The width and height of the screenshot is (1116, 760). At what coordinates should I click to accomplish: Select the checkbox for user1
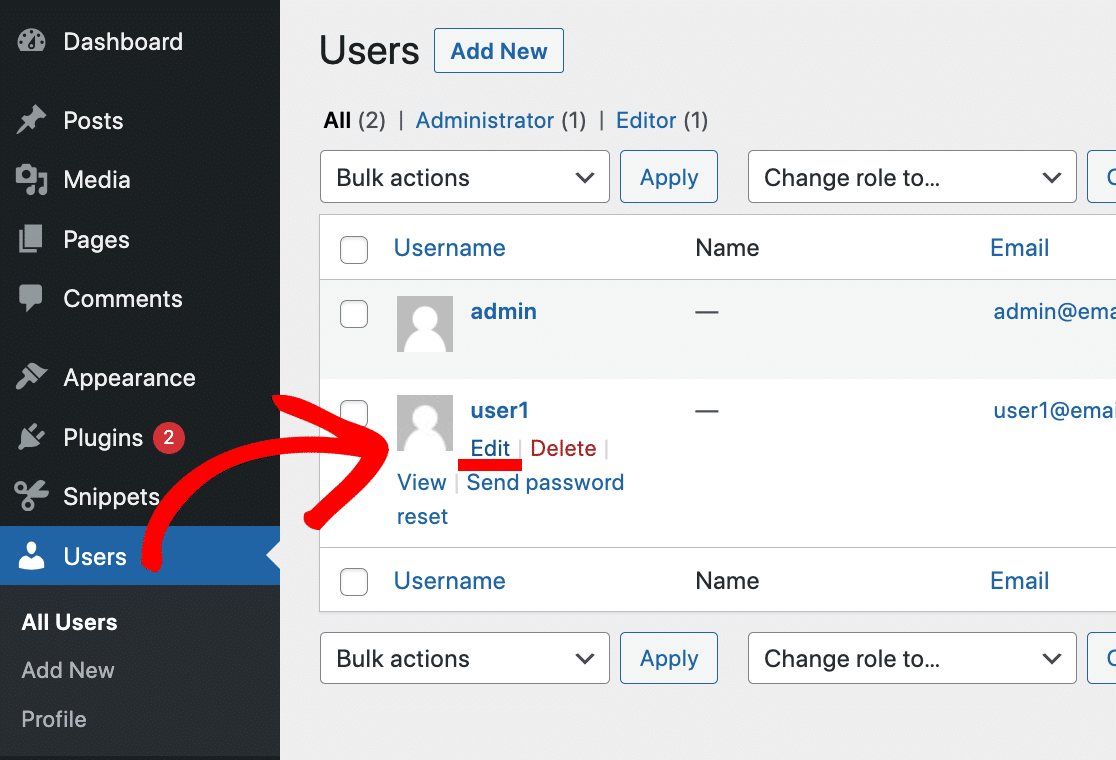(354, 410)
